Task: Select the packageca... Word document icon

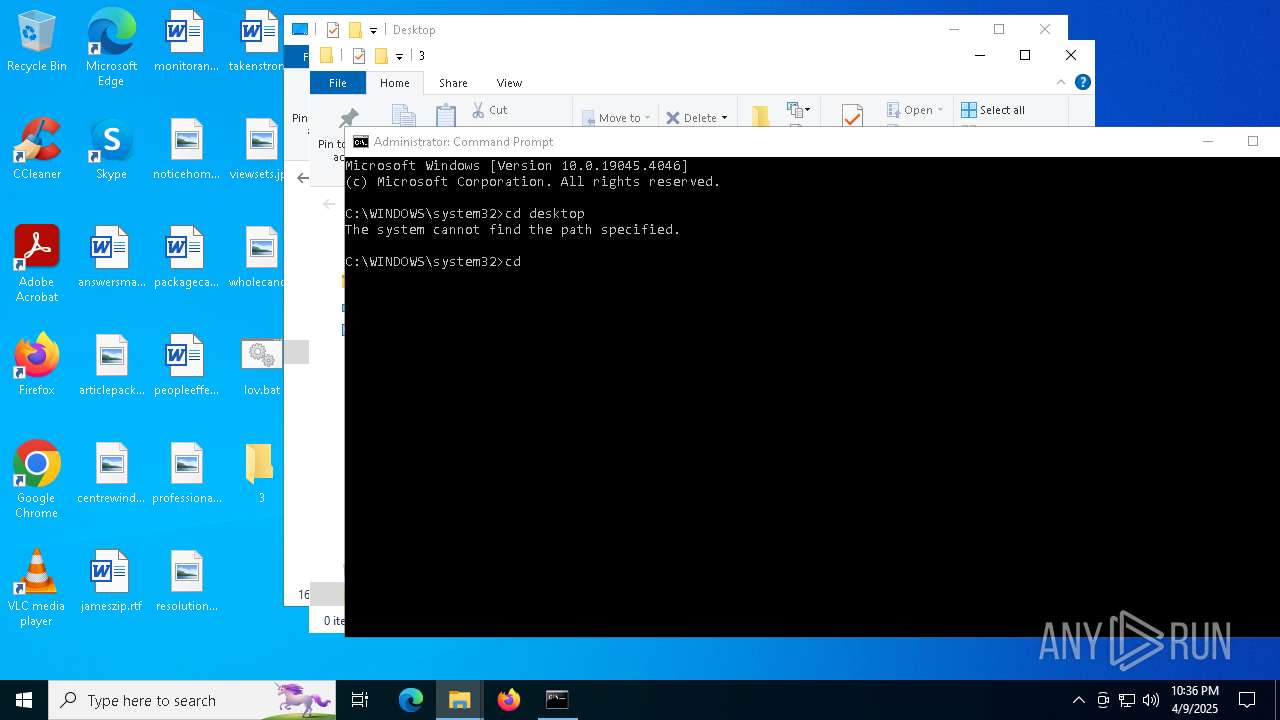Action: pos(186,258)
